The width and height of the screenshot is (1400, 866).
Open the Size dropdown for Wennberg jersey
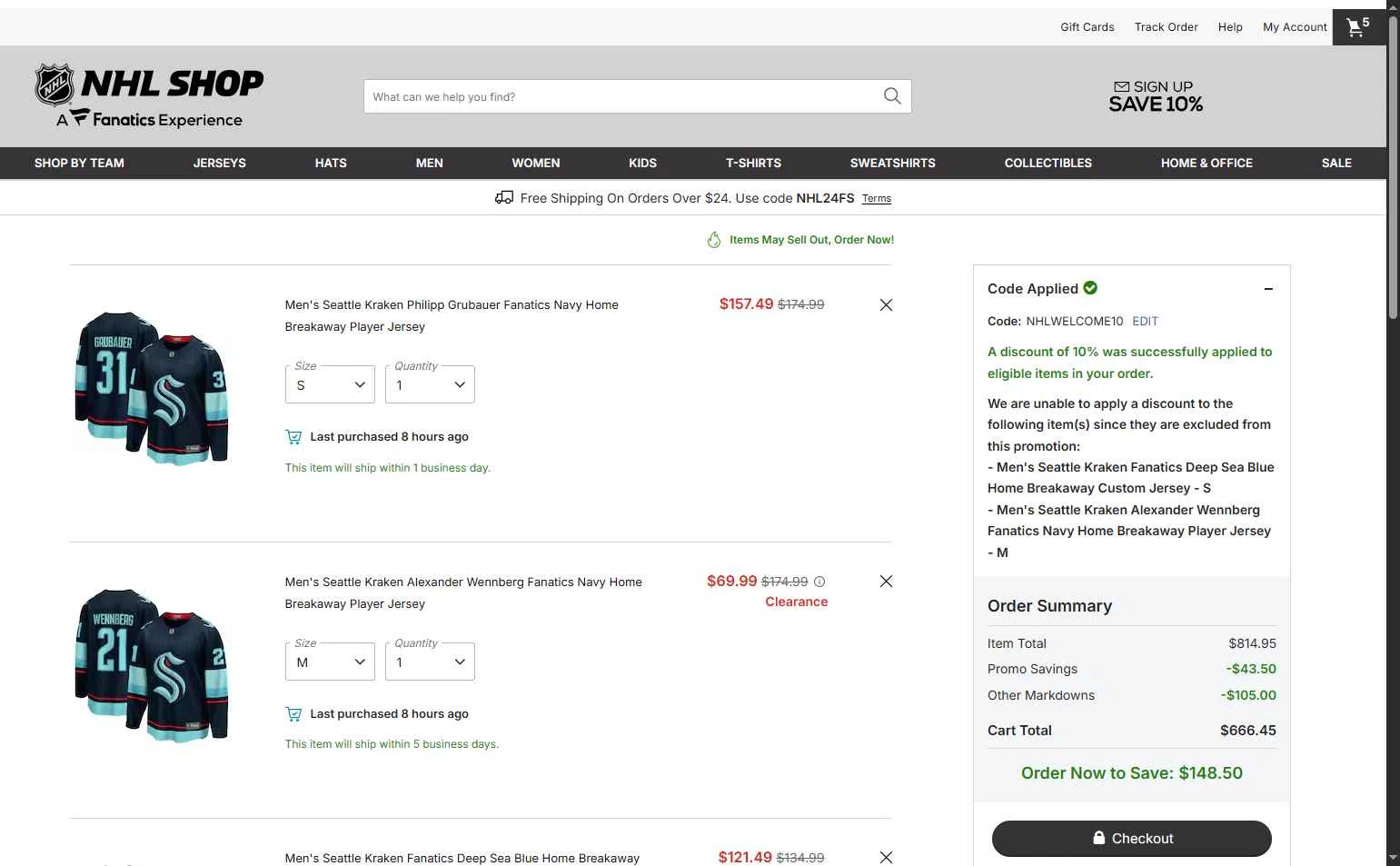point(330,662)
